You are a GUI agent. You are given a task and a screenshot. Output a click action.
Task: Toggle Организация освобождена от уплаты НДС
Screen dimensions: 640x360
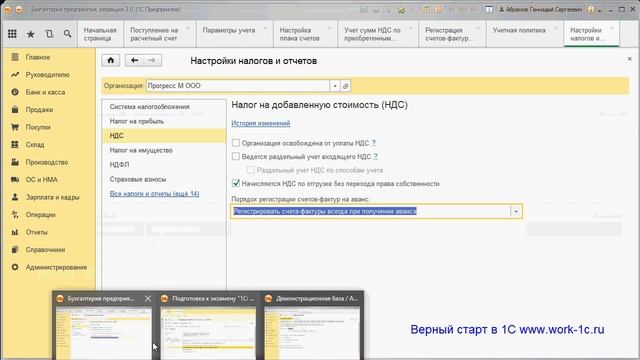pos(236,143)
